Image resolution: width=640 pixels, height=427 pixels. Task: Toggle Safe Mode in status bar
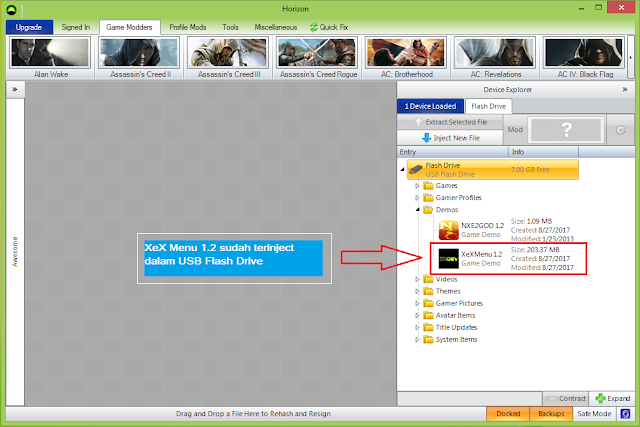click(x=594, y=414)
